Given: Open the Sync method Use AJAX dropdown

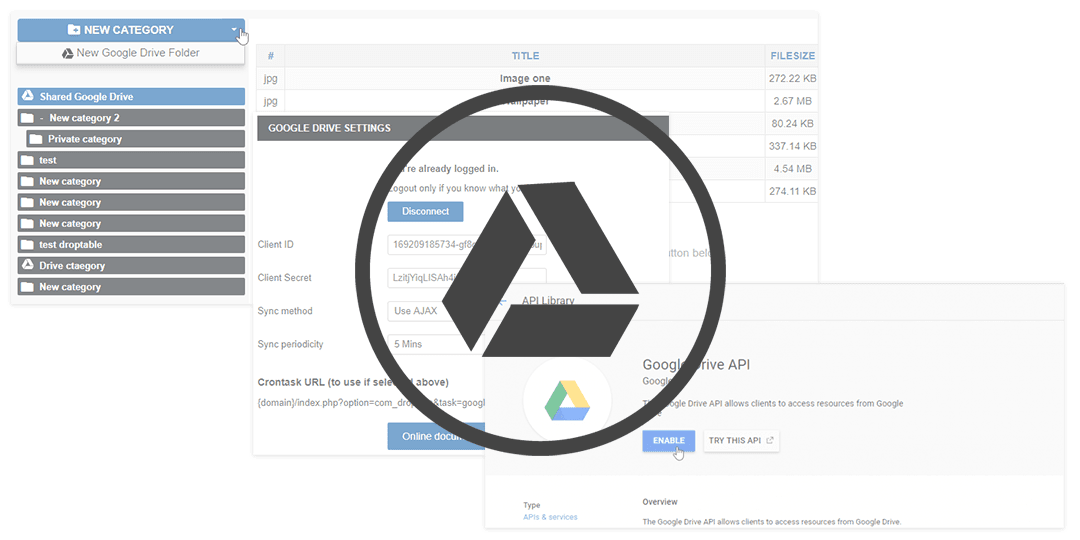Looking at the screenshot, I should [x=430, y=311].
